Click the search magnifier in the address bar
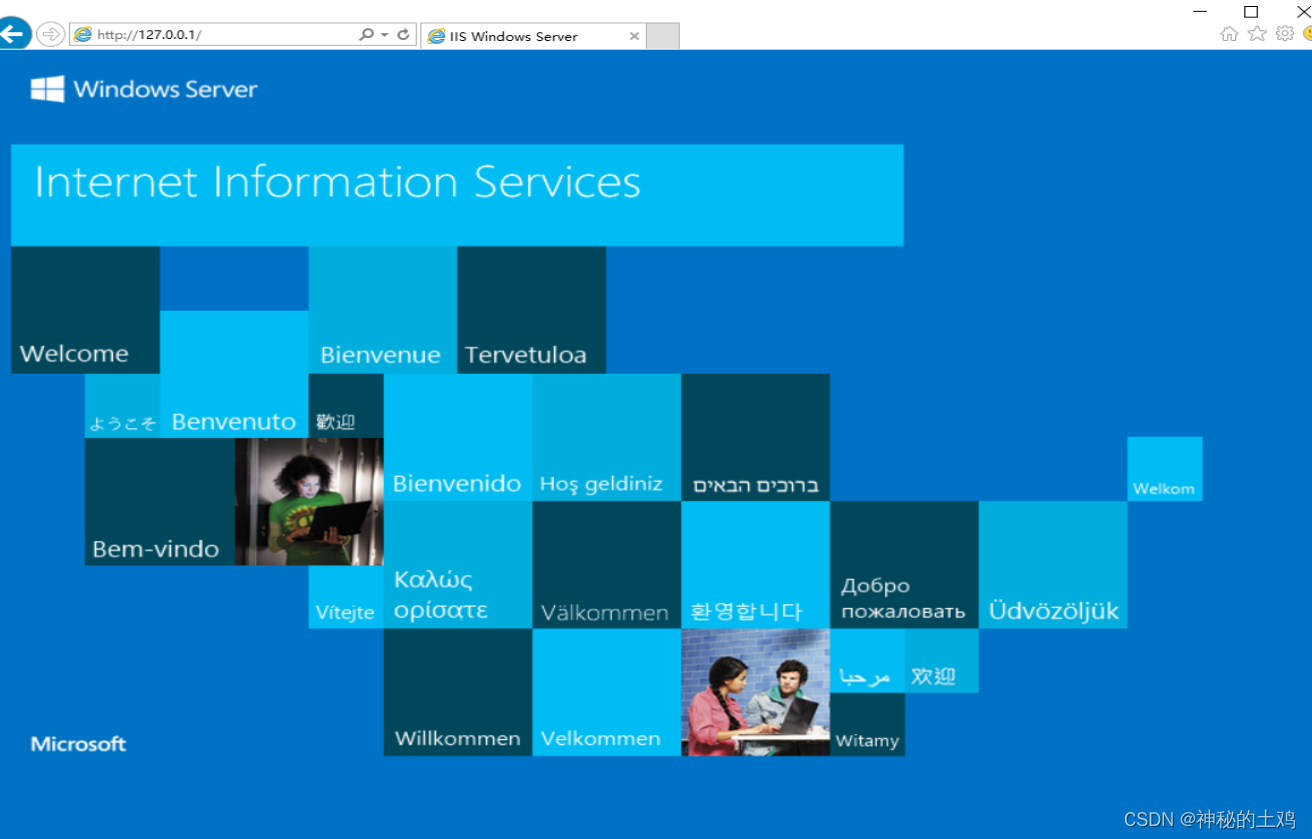Screen dimensions: 1312x839 pos(367,33)
